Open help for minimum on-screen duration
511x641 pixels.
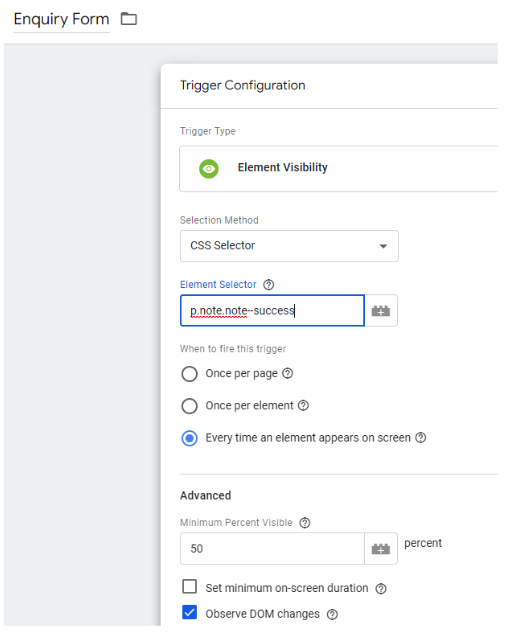point(381,589)
